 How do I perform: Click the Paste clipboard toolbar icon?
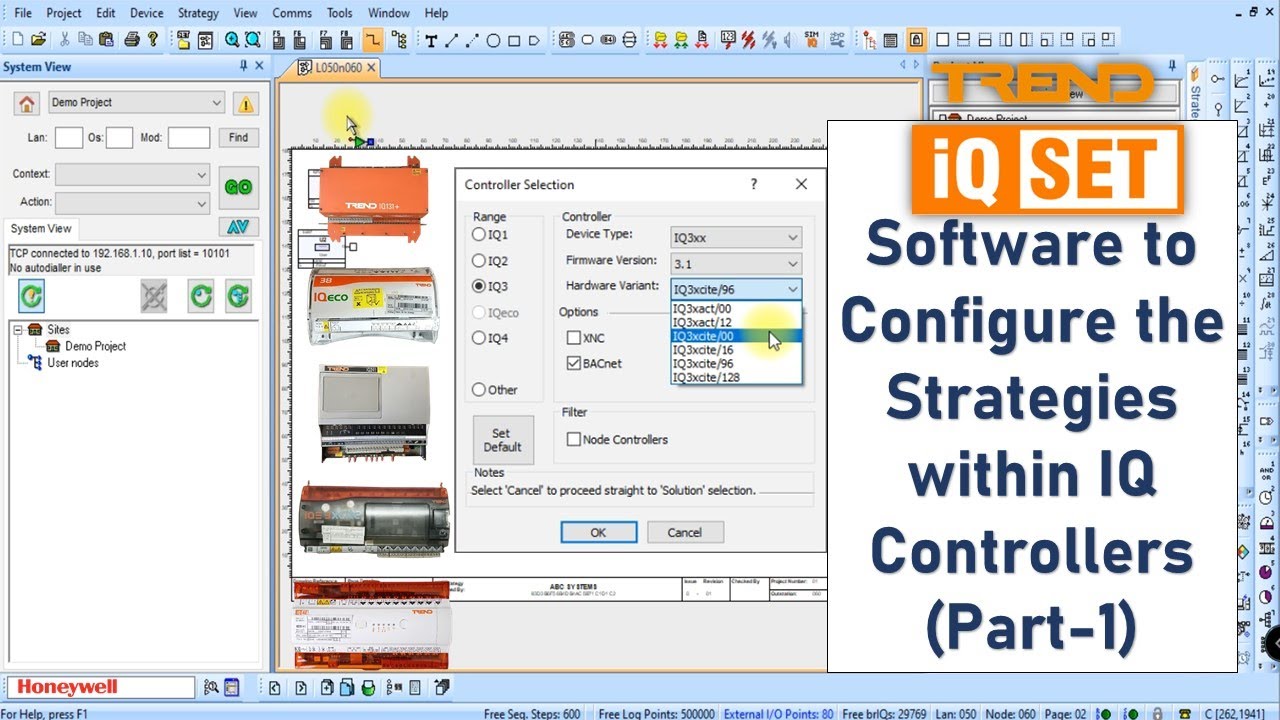(x=106, y=40)
